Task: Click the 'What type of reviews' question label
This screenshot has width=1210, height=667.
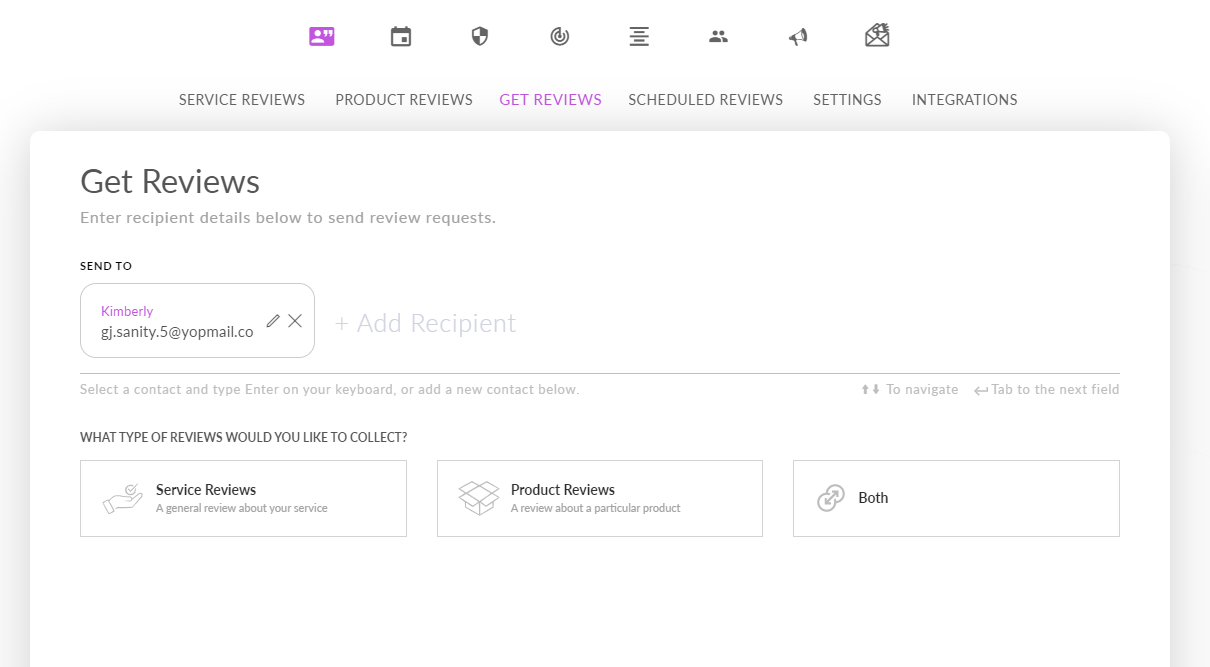Action: [244, 438]
